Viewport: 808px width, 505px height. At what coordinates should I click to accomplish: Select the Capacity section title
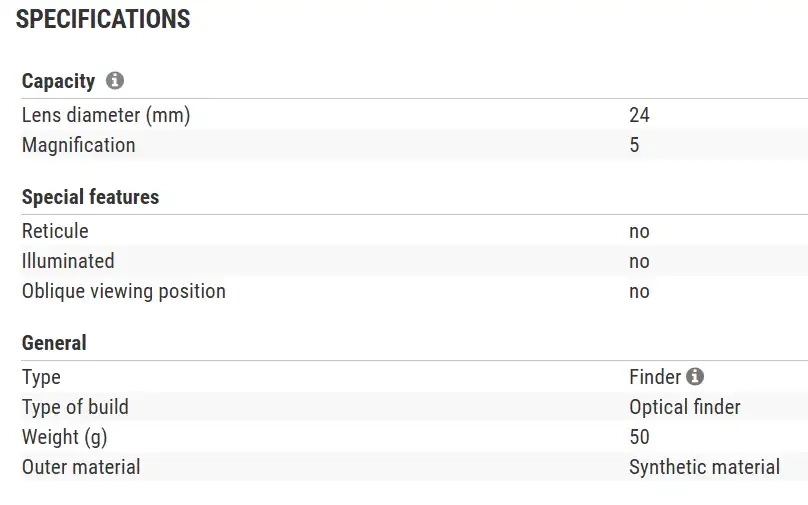pos(58,82)
